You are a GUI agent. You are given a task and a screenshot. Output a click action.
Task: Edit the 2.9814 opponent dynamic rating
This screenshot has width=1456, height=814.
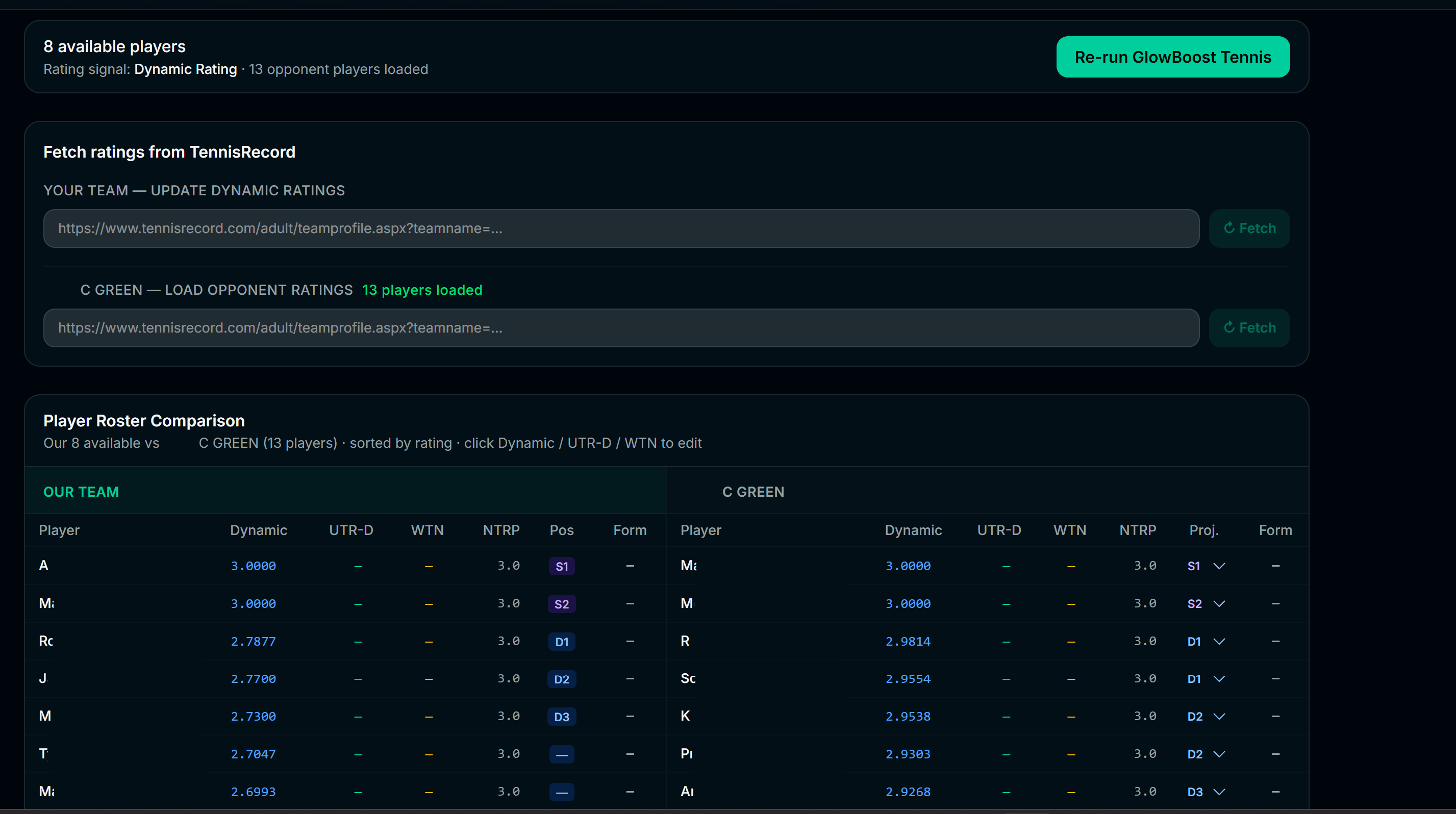tap(908, 641)
